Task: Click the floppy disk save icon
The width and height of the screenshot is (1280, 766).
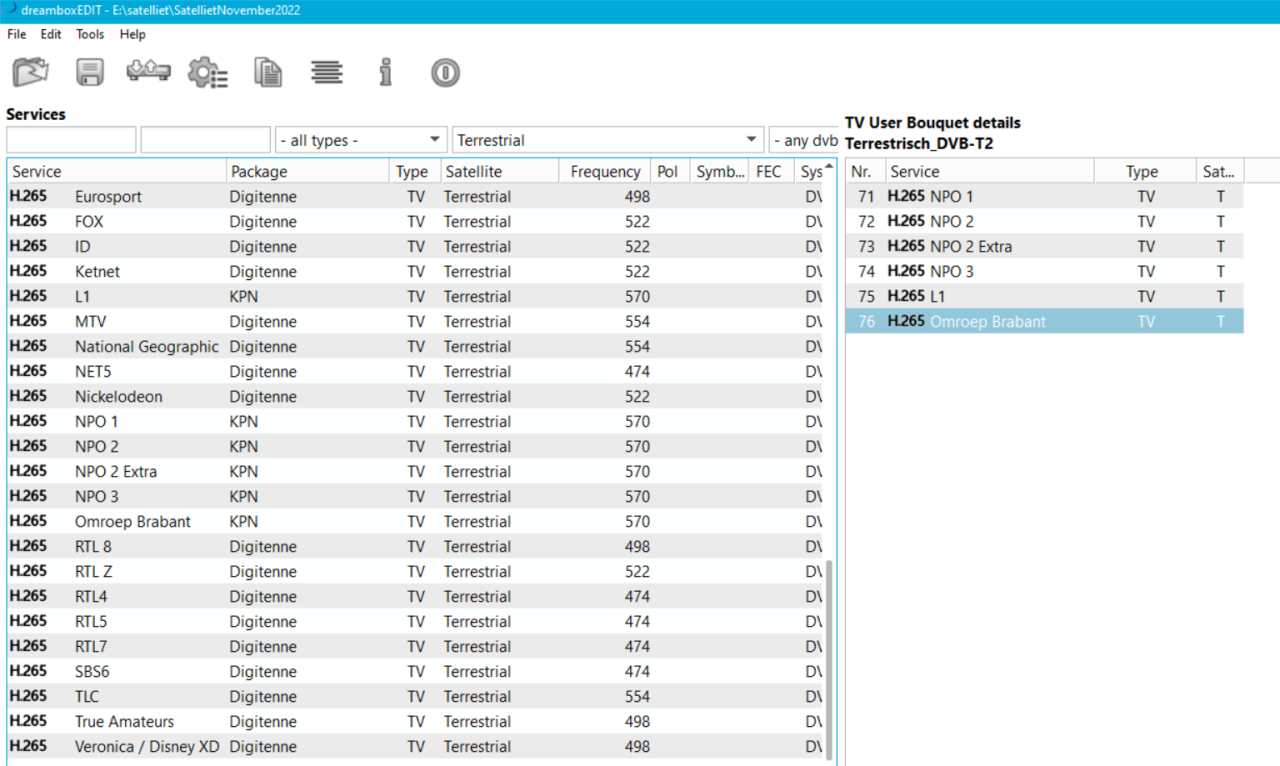Action: coord(90,72)
